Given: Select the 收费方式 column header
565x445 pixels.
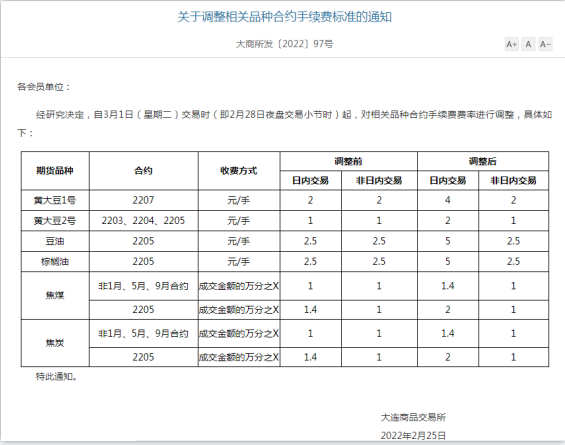Looking at the screenshot, I should click(239, 171).
